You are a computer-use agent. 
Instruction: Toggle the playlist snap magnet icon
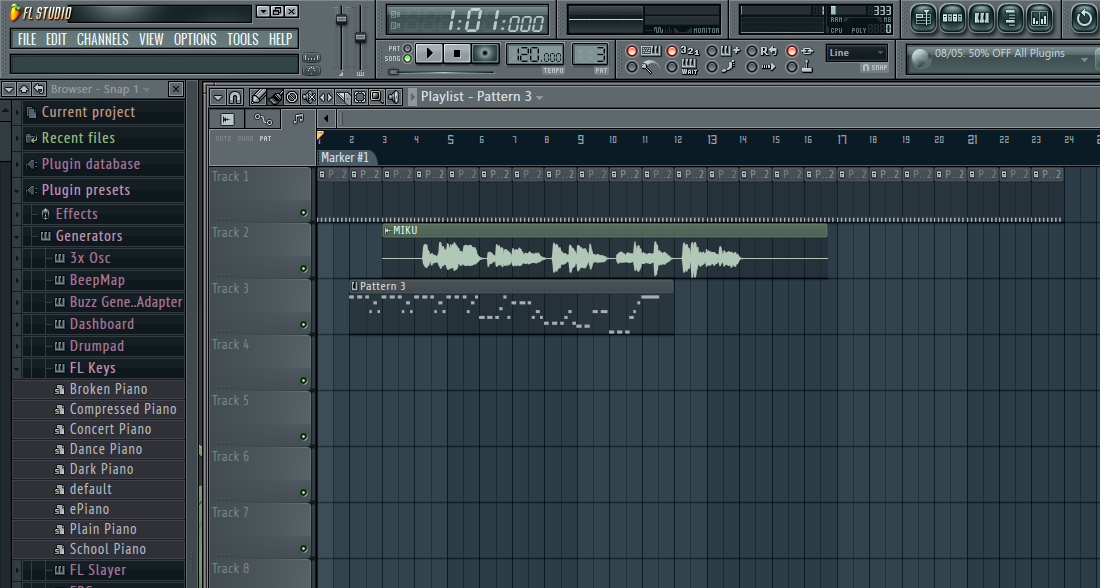coord(235,97)
